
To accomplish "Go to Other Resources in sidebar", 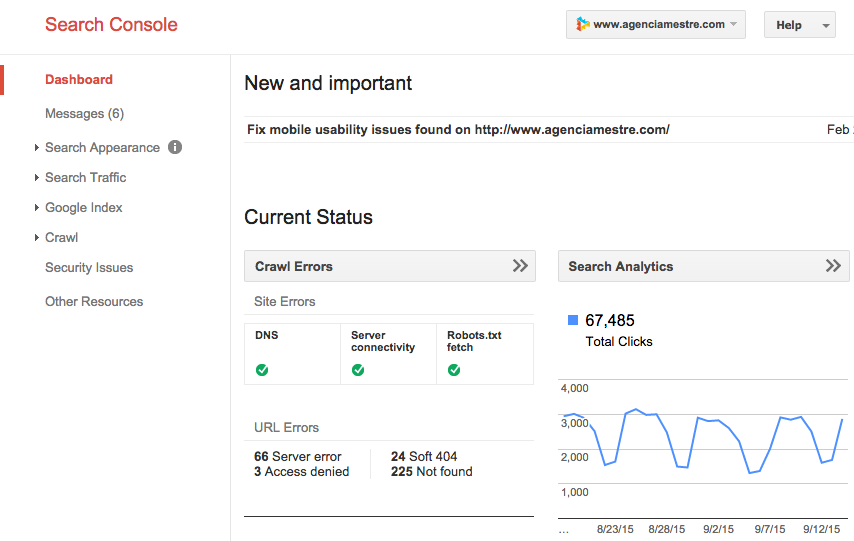I will (94, 301).
